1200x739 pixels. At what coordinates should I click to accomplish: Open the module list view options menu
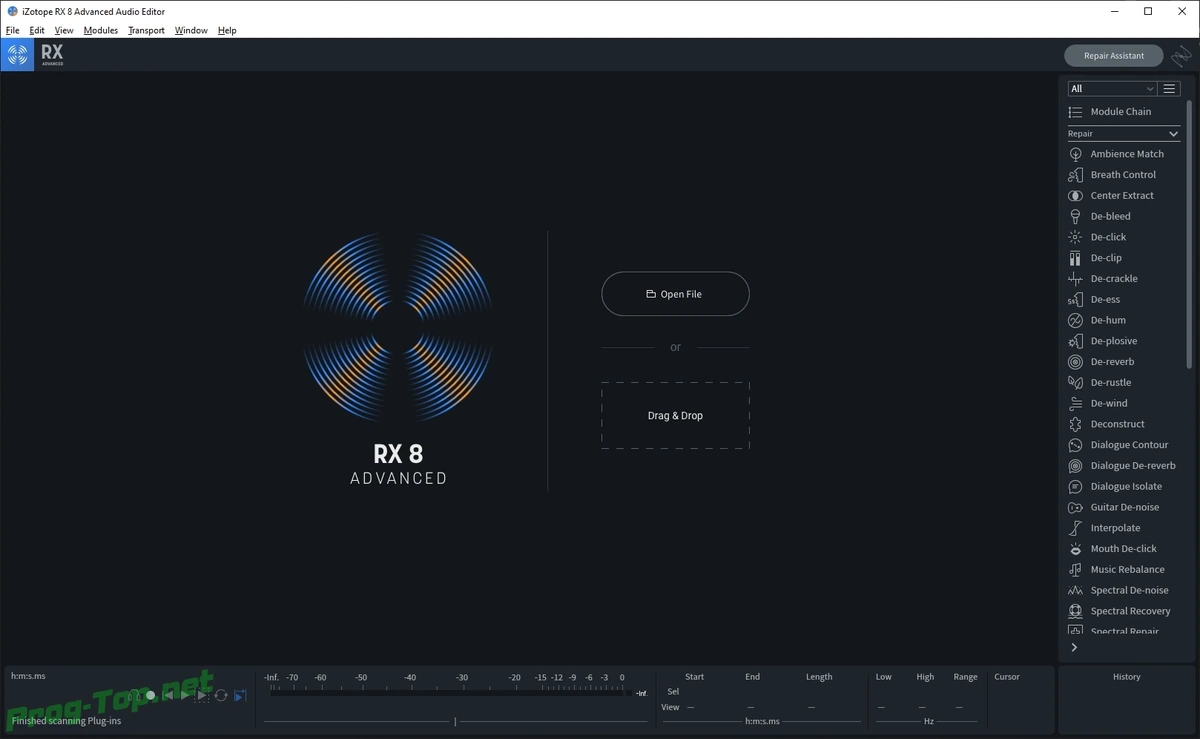coord(1170,89)
